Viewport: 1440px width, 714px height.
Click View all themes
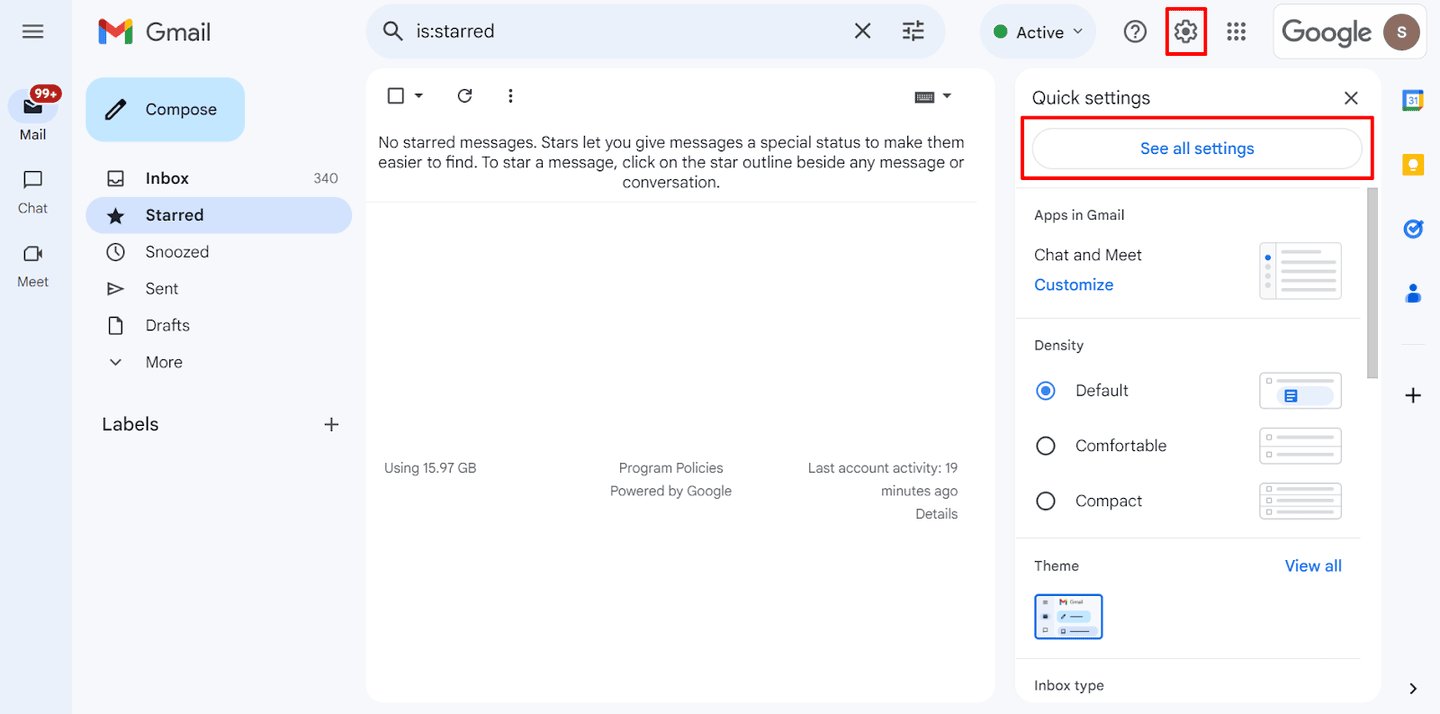(x=1313, y=566)
